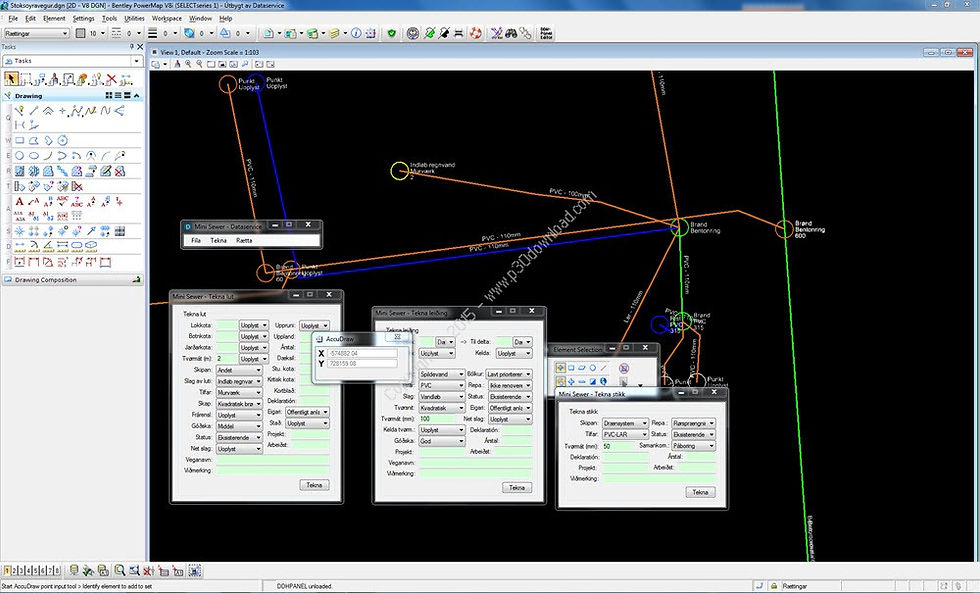Click the Delete Pattern tool with red X

pyautogui.click(x=120, y=171)
